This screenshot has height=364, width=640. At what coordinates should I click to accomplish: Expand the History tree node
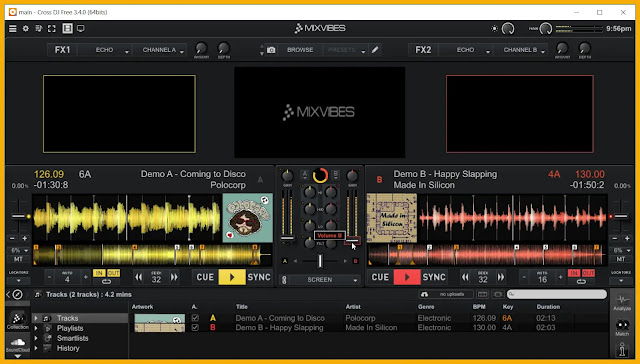[x=36, y=348]
